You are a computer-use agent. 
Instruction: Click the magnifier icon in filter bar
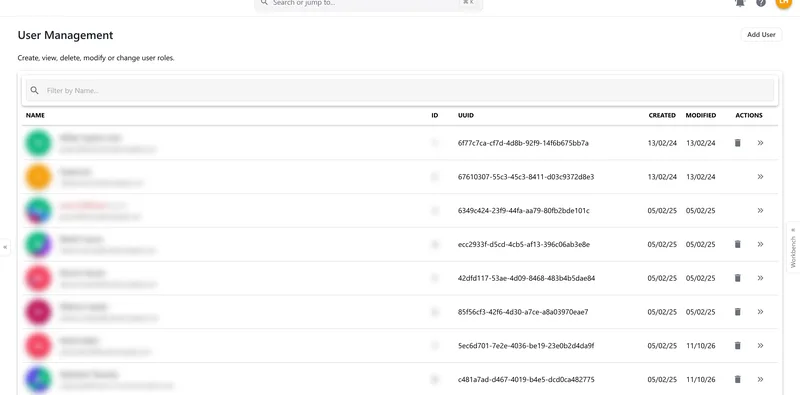click(34, 90)
